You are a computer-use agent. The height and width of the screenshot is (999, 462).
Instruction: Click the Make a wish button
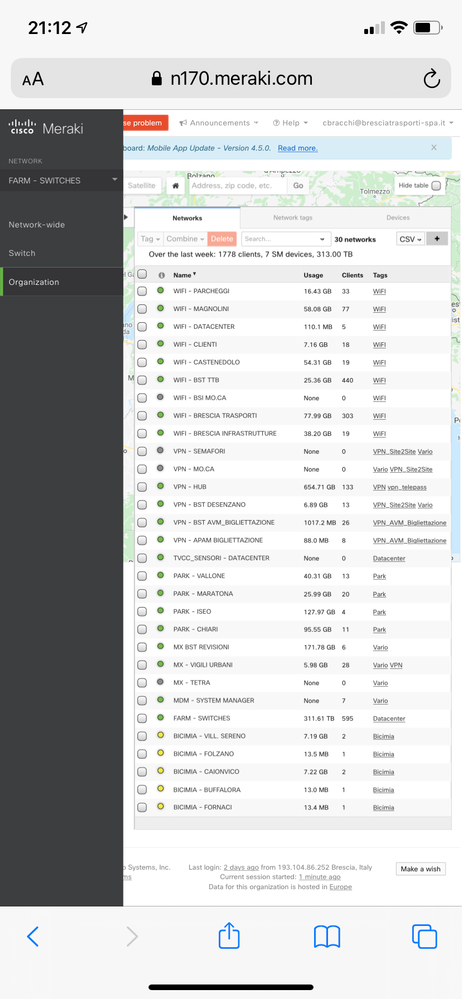coord(421,869)
